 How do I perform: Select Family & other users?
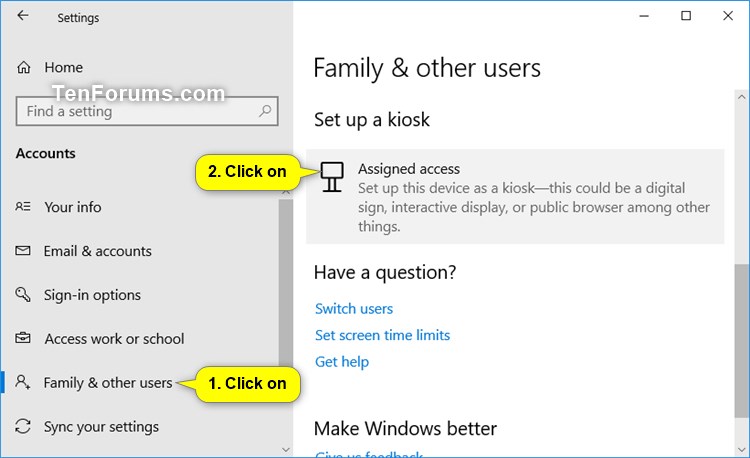(x=108, y=383)
